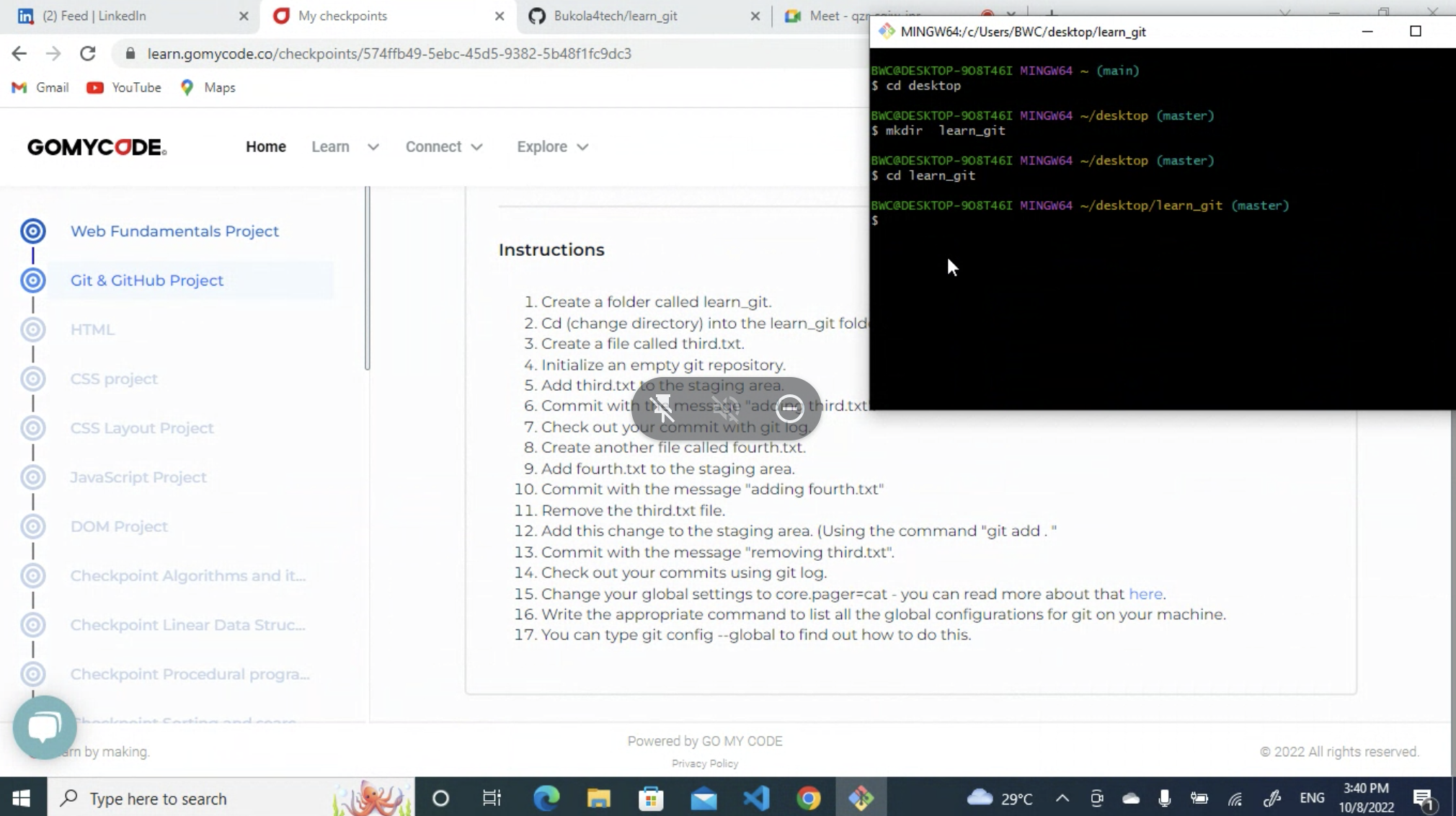Select Git & GitHub Project checkpoint

[147, 280]
